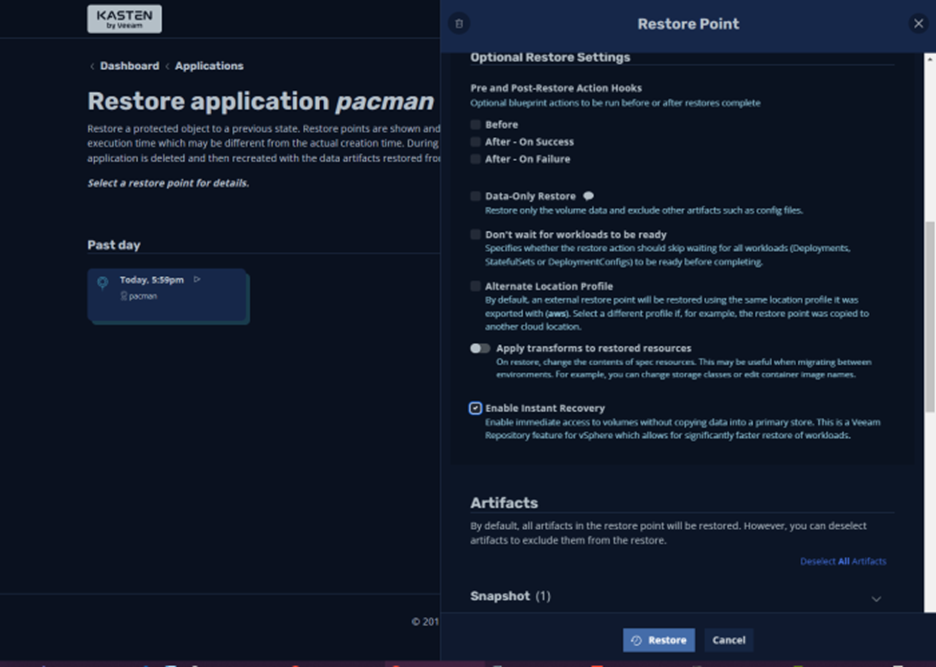Toggle Apply transforms to restored resources switch
This screenshot has width=936, height=667.
(x=480, y=349)
